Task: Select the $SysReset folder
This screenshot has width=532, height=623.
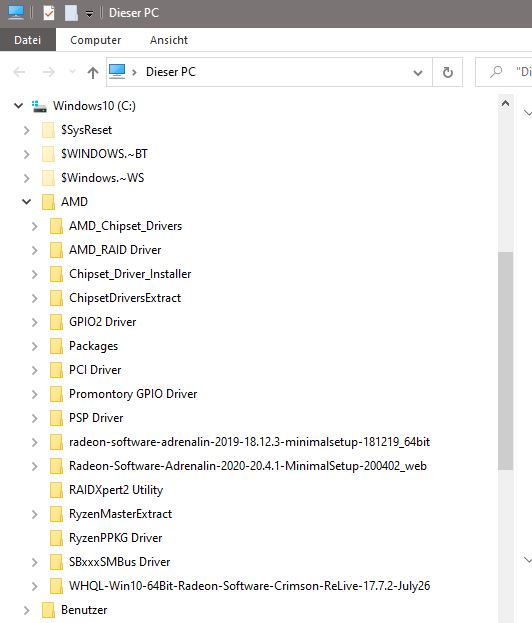Action: pyautogui.click(x=87, y=130)
